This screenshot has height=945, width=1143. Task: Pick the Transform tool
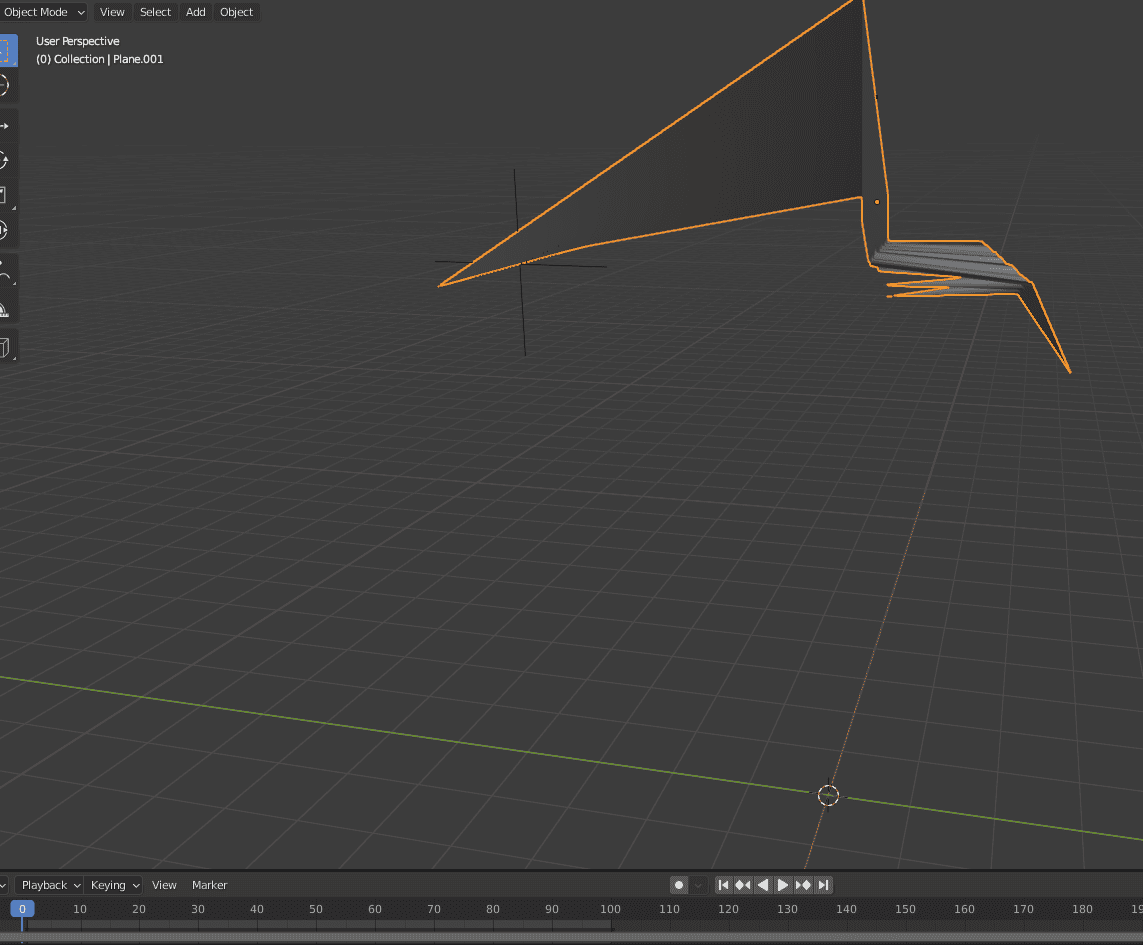coord(9,230)
